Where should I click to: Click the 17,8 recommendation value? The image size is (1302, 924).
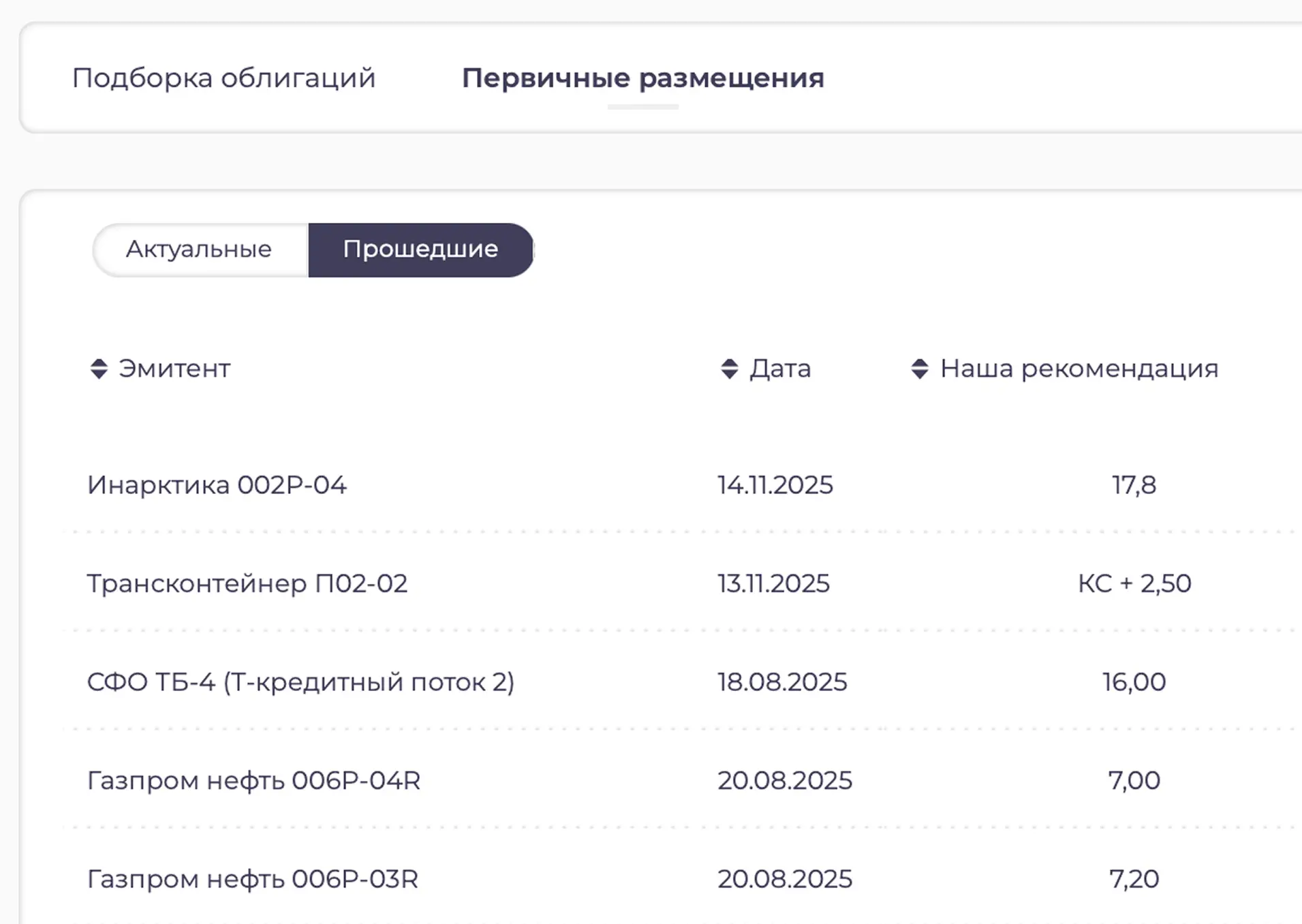click(1134, 485)
